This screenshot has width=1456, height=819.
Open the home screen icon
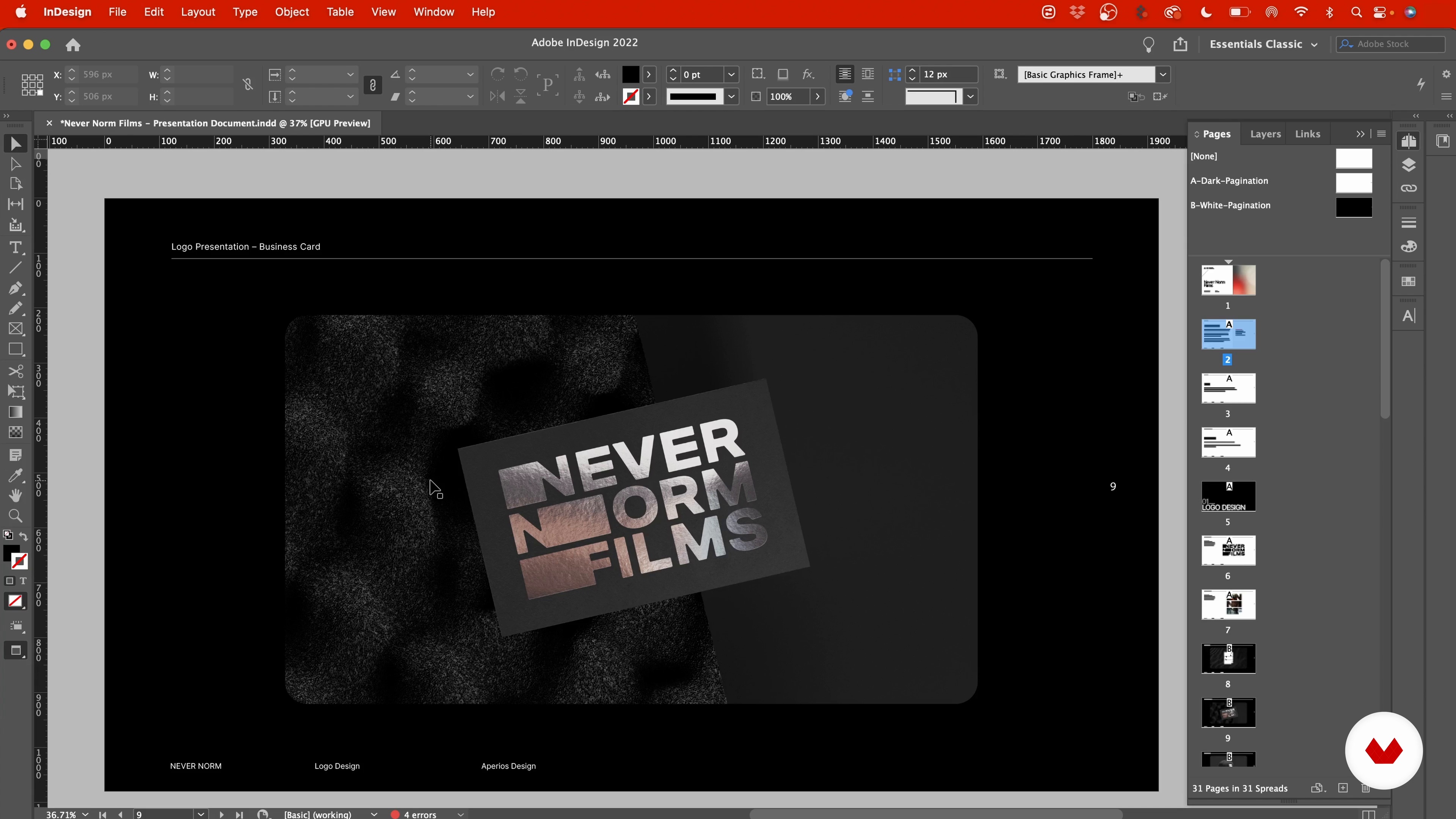73,45
